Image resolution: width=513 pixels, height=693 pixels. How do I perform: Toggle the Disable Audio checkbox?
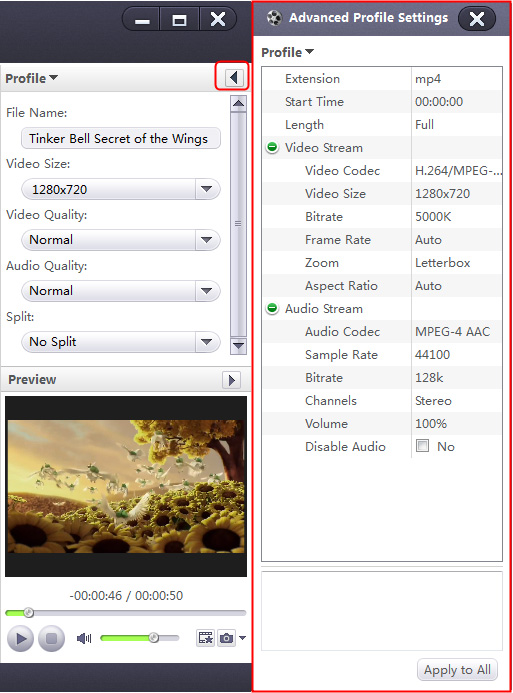422,446
